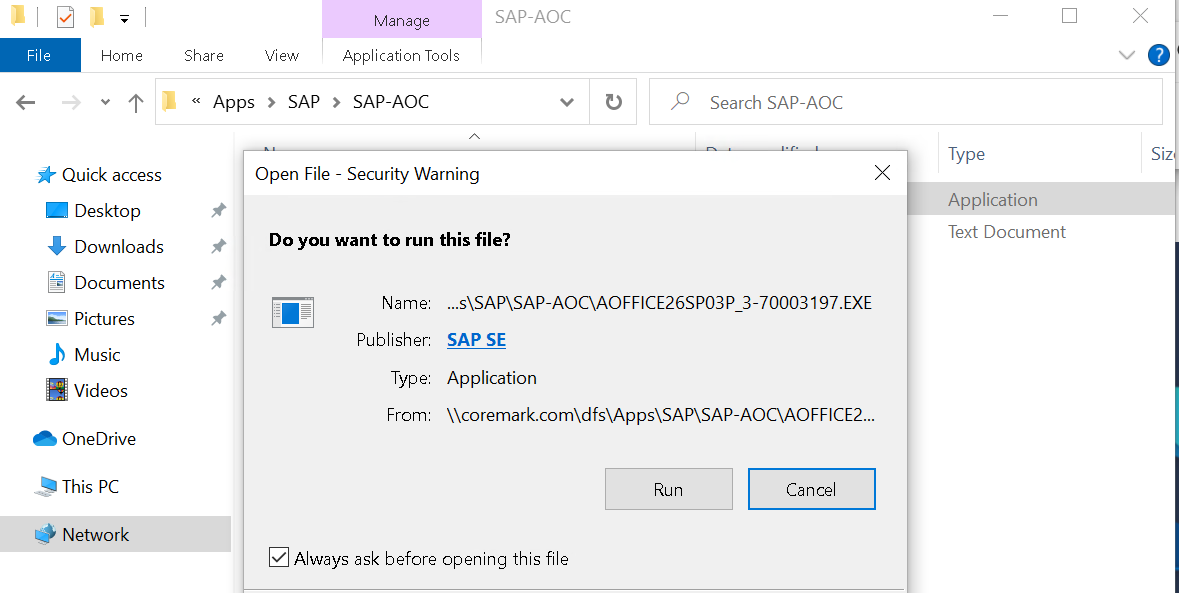Go up one folder level
This screenshot has width=1179, height=593.
coord(136,102)
